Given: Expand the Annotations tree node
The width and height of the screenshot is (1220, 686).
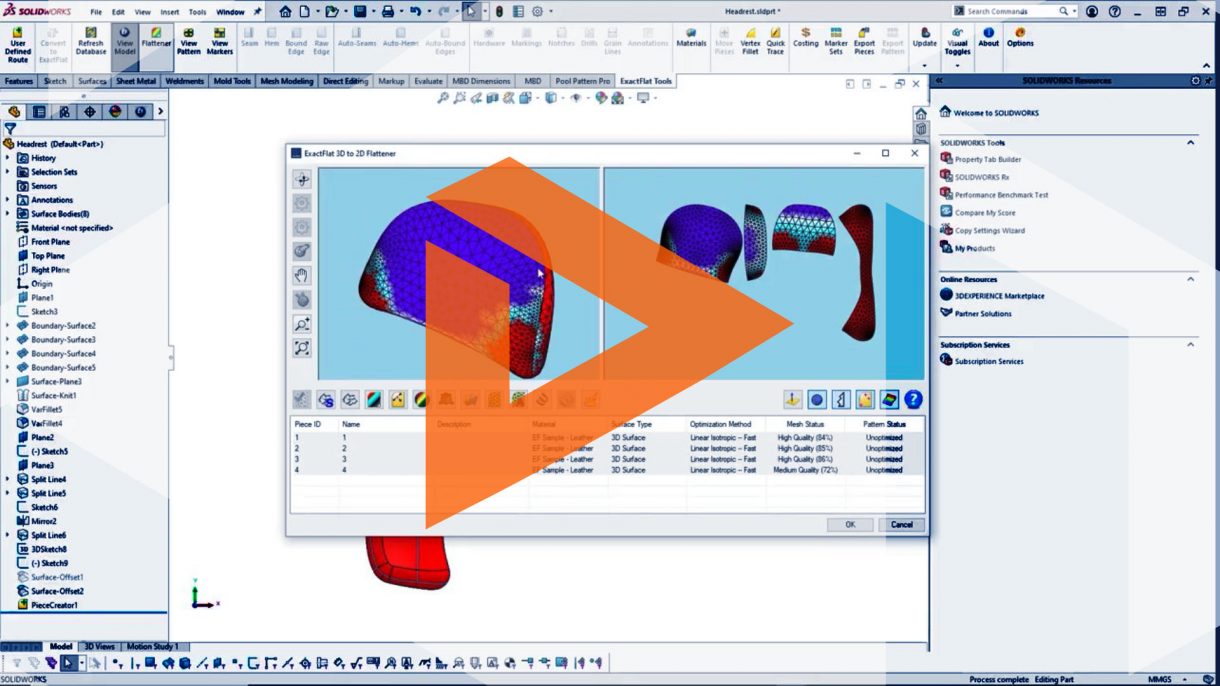Looking at the screenshot, I should [x=8, y=200].
